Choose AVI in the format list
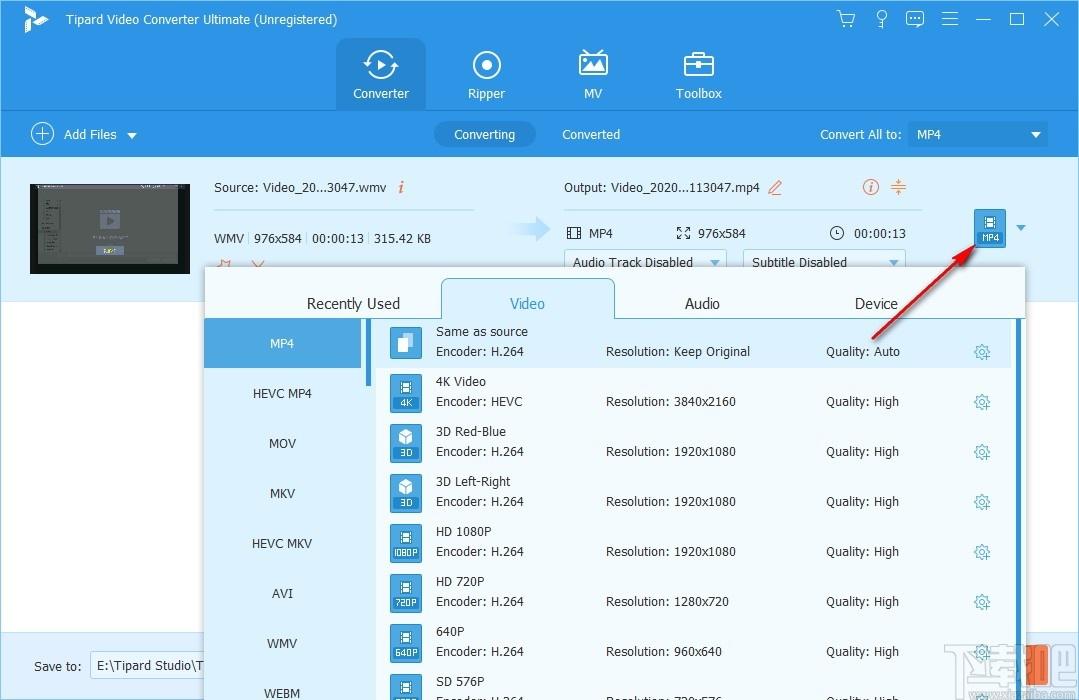Image resolution: width=1079 pixels, height=700 pixels. pyautogui.click(x=282, y=593)
